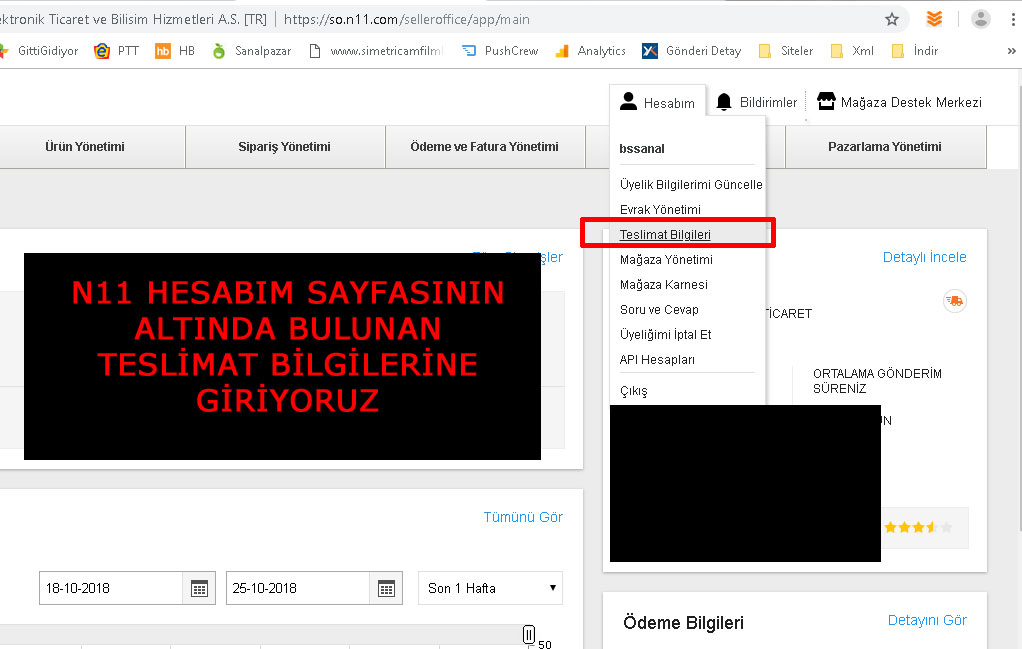Click the Chrome profile avatar icon
The width and height of the screenshot is (1022, 649).
click(x=981, y=19)
